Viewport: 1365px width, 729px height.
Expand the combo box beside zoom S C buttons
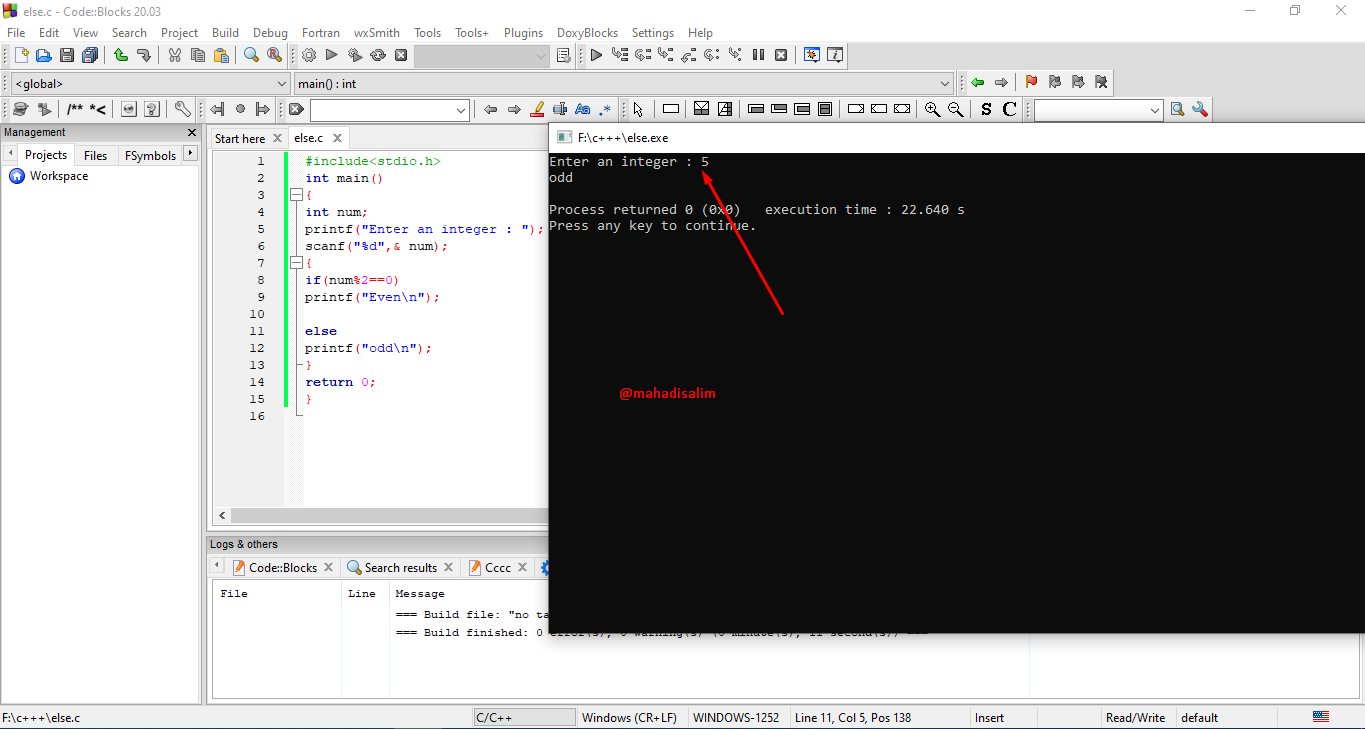(1155, 110)
